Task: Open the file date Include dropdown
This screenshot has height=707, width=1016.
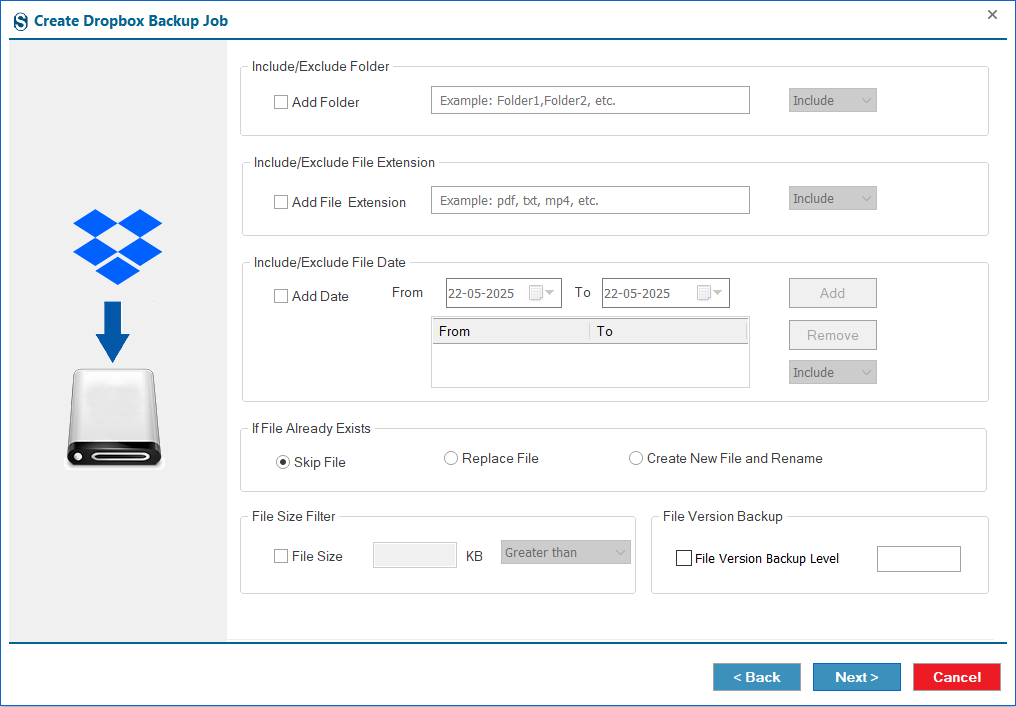Action: pyautogui.click(x=833, y=372)
